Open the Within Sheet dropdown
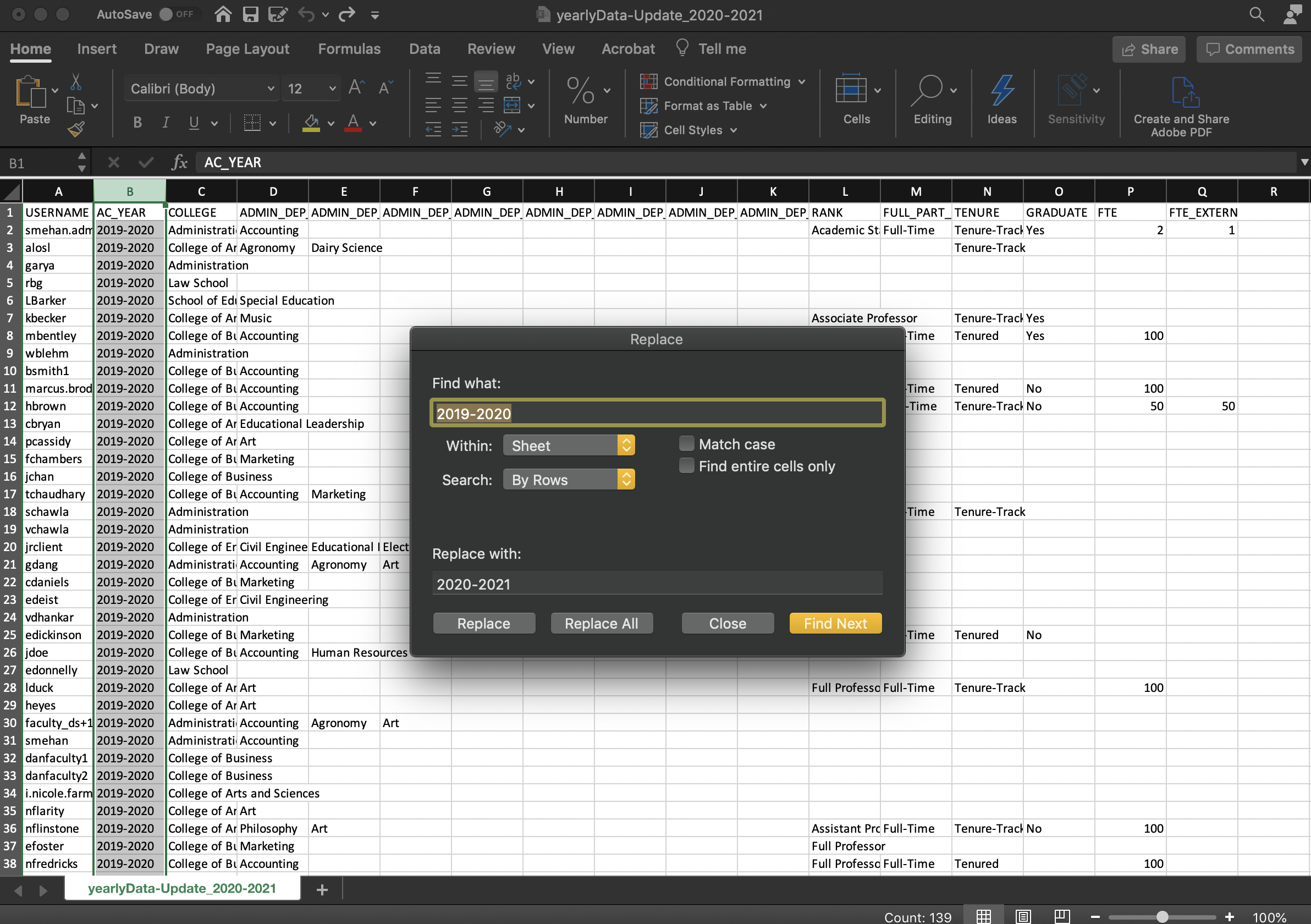This screenshot has height=924, width=1311. click(x=569, y=446)
